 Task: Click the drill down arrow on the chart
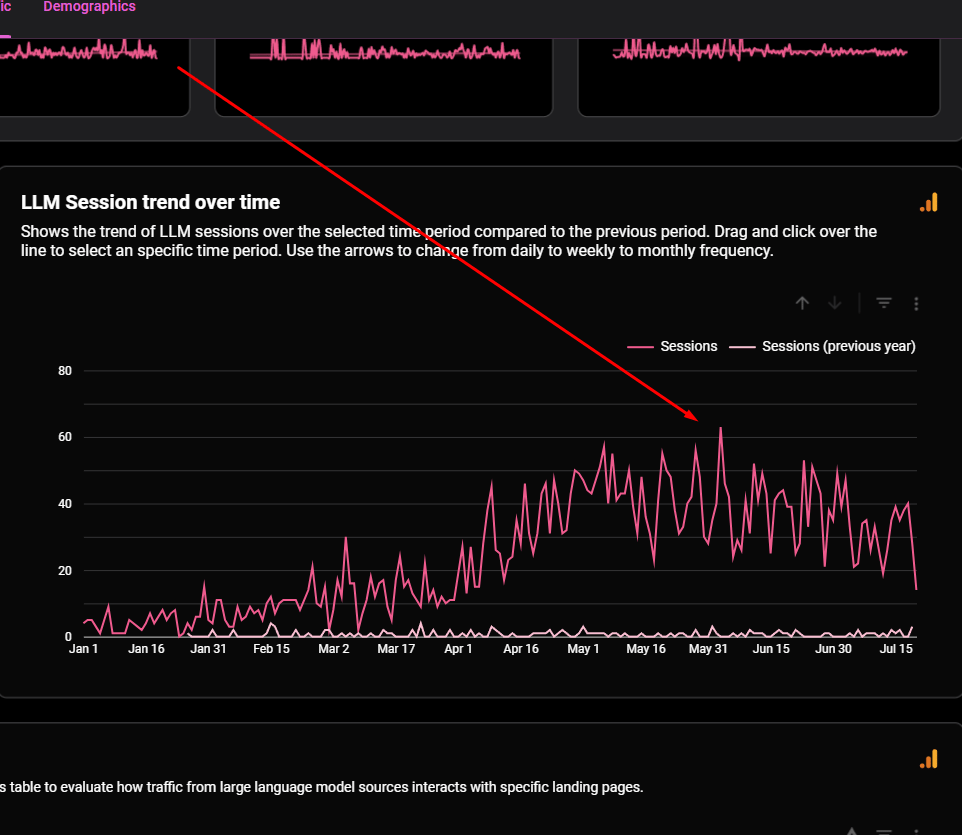coord(835,303)
